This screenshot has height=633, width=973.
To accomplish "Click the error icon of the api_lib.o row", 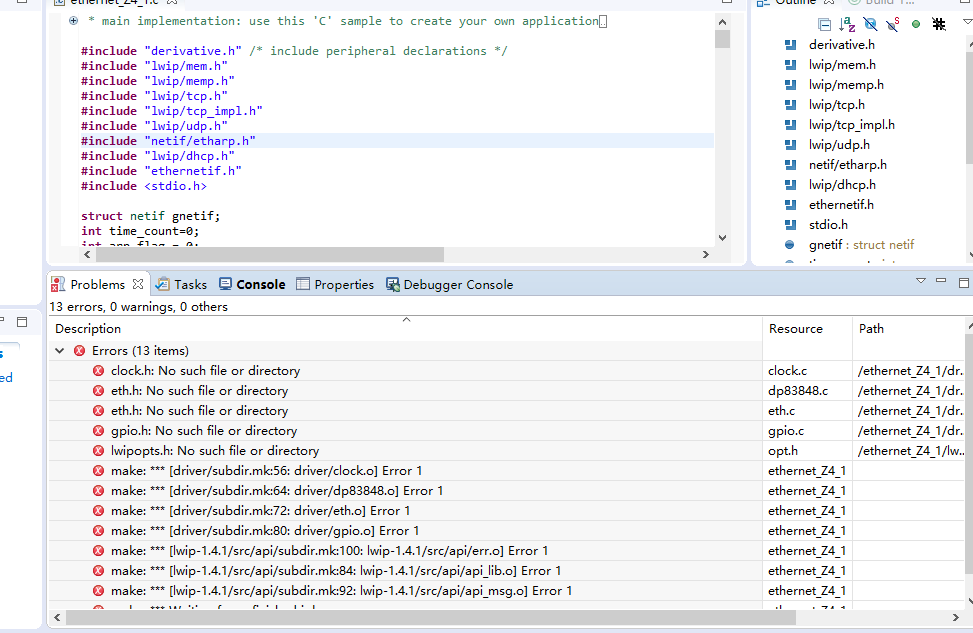I will (x=98, y=570).
